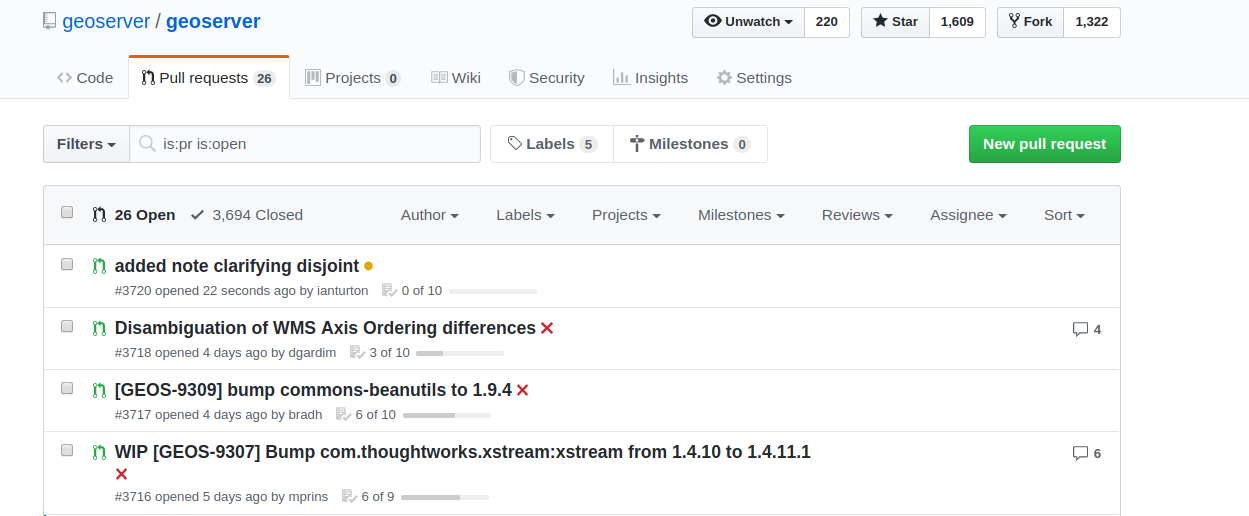Image resolution: width=1249 pixels, height=516 pixels.
Task: Click pull request icon on 'added note clarifying disjoint'
Action: point(99,266)
